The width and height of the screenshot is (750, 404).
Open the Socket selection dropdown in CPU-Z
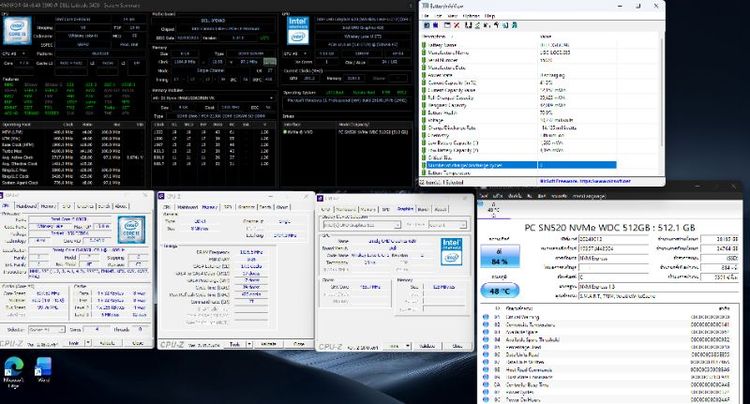click(x=46, y=330)
